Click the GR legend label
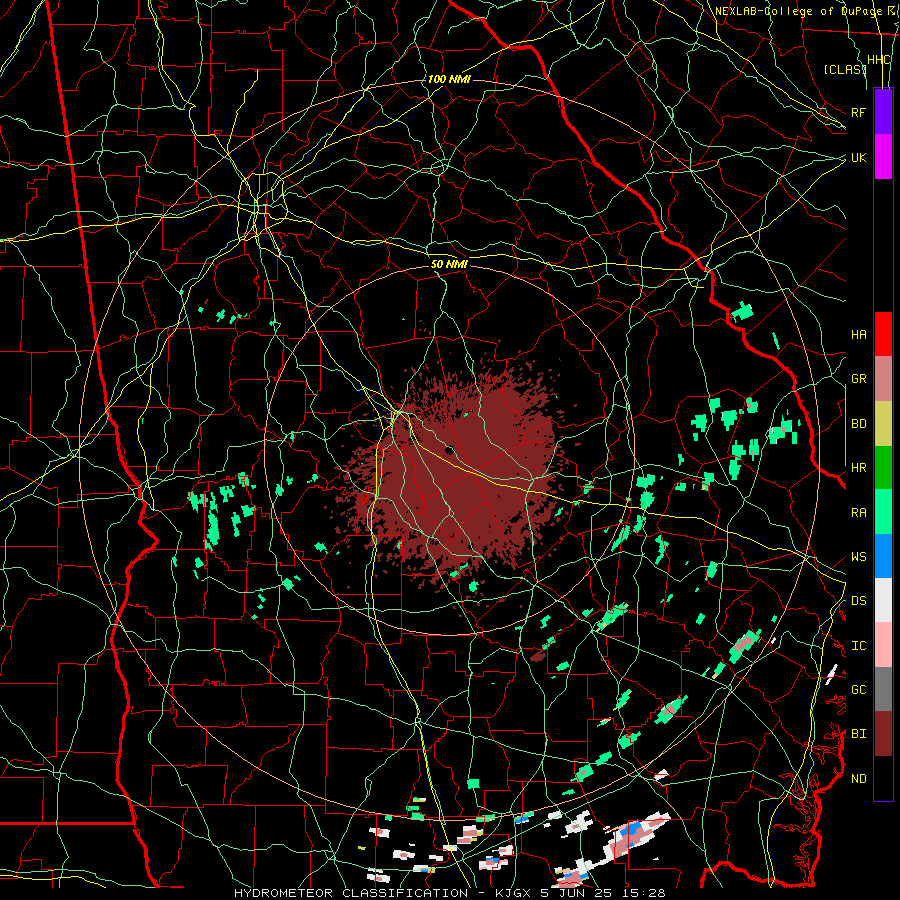The image size is (900, 900). [x=858, y=379]
